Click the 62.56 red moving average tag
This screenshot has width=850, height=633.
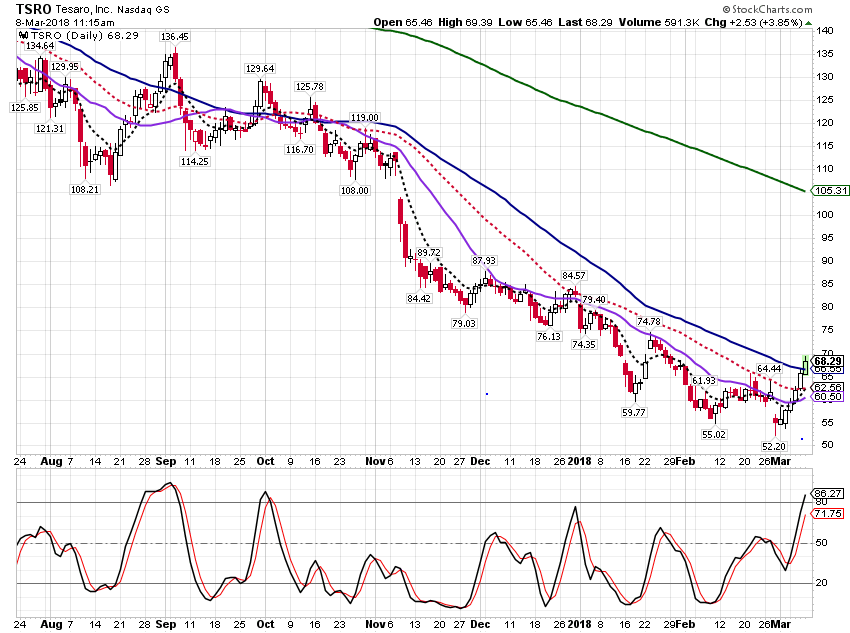coord(828,387)
